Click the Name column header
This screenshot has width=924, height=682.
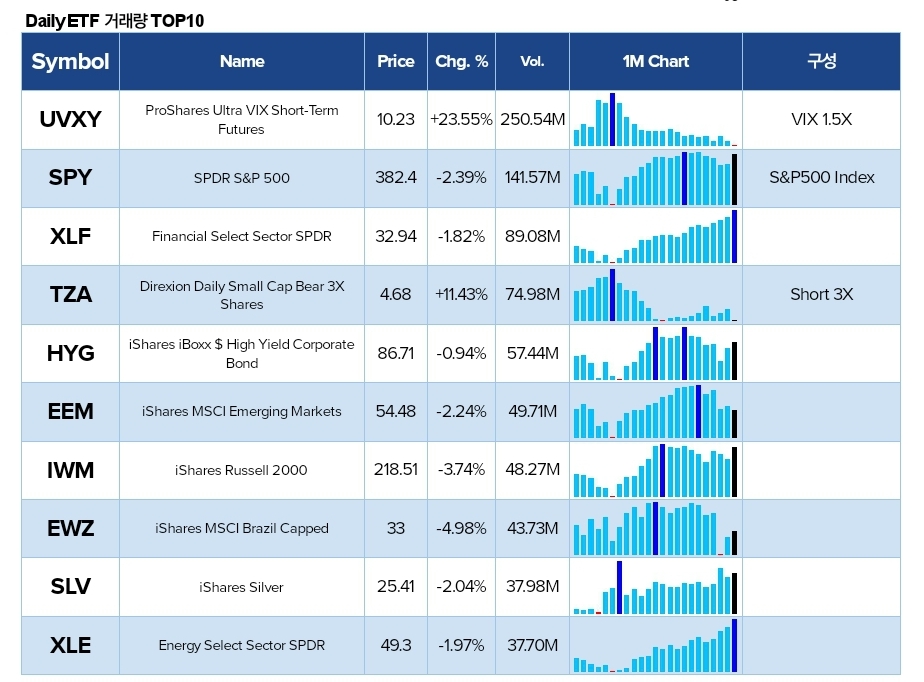click(242, 61)
